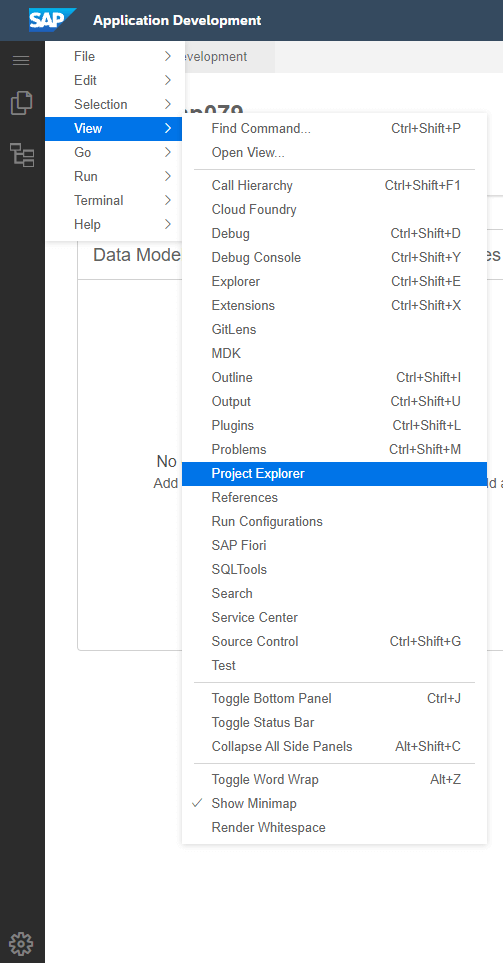
Task: Click the SAP logo
Action: [x=52, y=20]
